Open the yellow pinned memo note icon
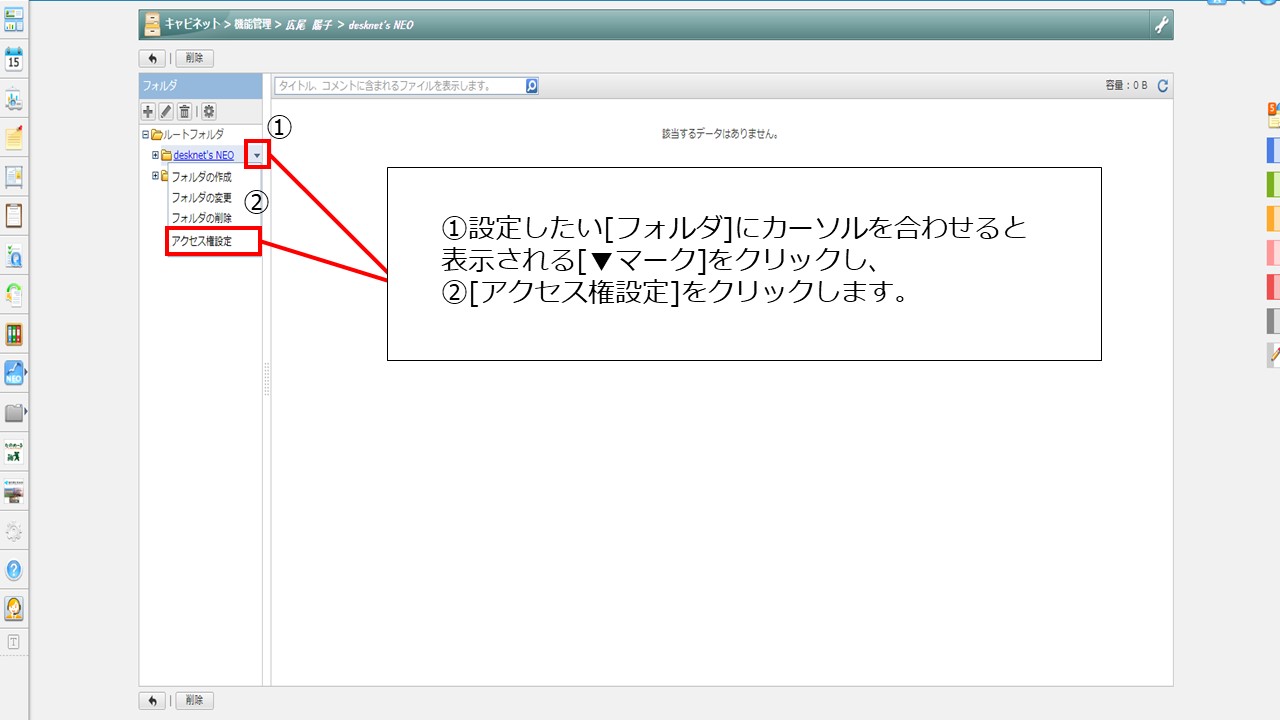 [14, 138]
